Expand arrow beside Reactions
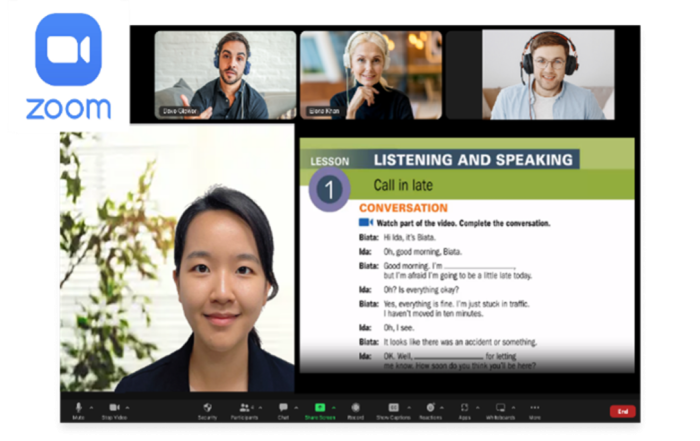Viewport: 700px width, 441px height. pyautogui.click(x=442, y=408)
